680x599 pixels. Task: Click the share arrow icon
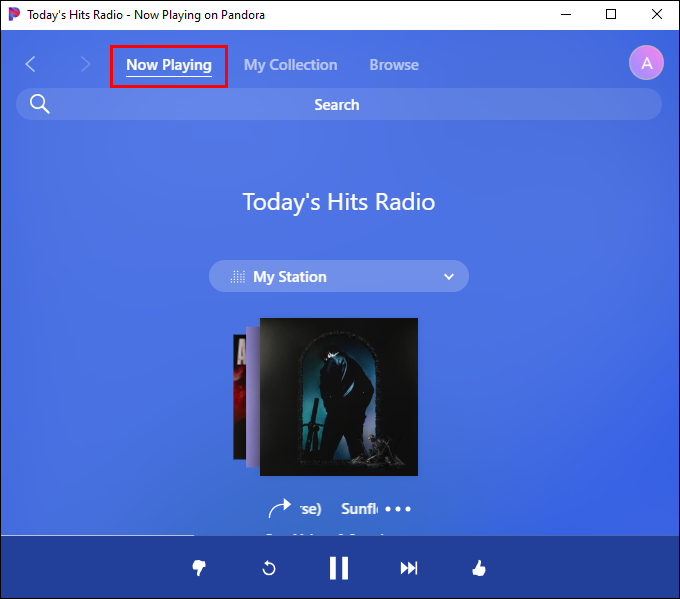click(x=280, y=508)
